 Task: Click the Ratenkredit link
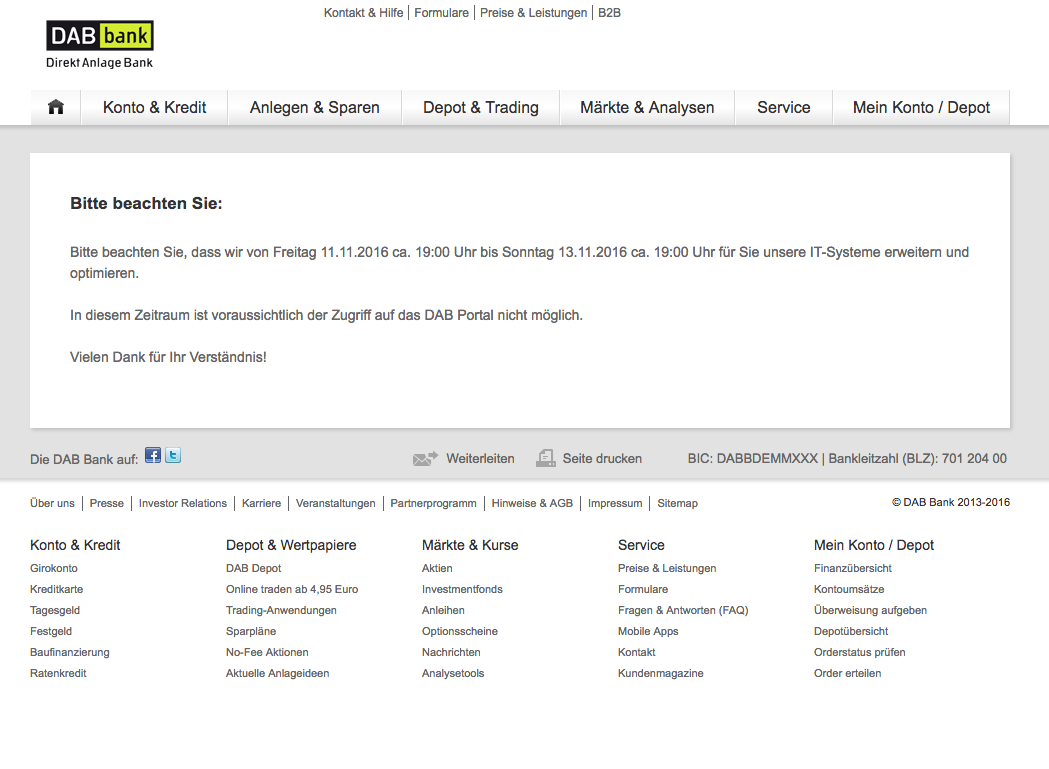coord(58,673)
